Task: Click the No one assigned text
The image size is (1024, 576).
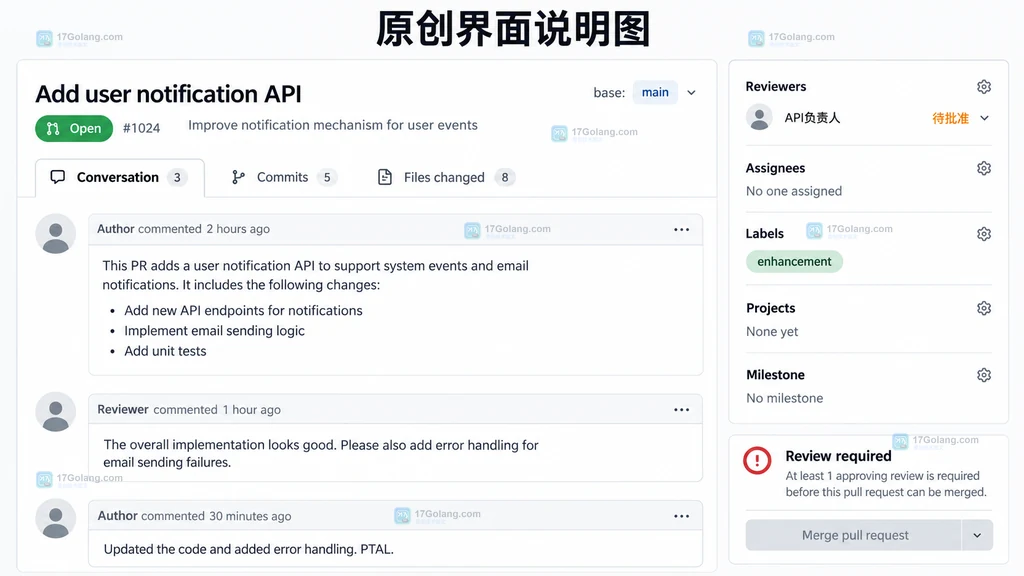Action: coord(793,191)
